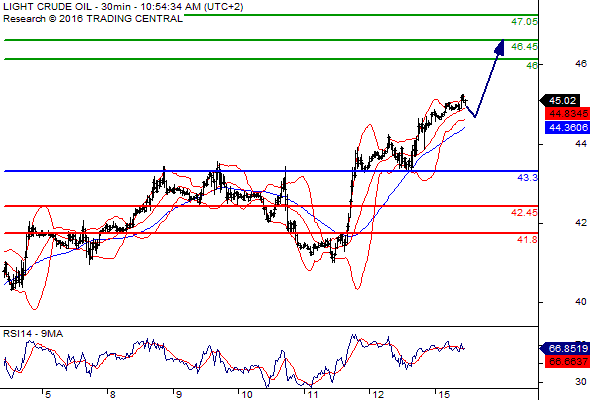Viewport: 590px width, 400px height.
Task: Click the red 44.8345 price label
Action: [x=567, y=114]
